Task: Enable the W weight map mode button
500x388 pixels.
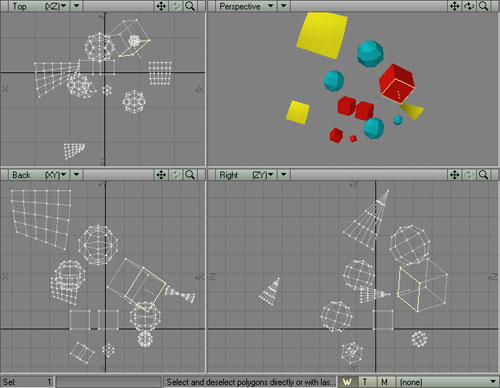Action: 348,382
